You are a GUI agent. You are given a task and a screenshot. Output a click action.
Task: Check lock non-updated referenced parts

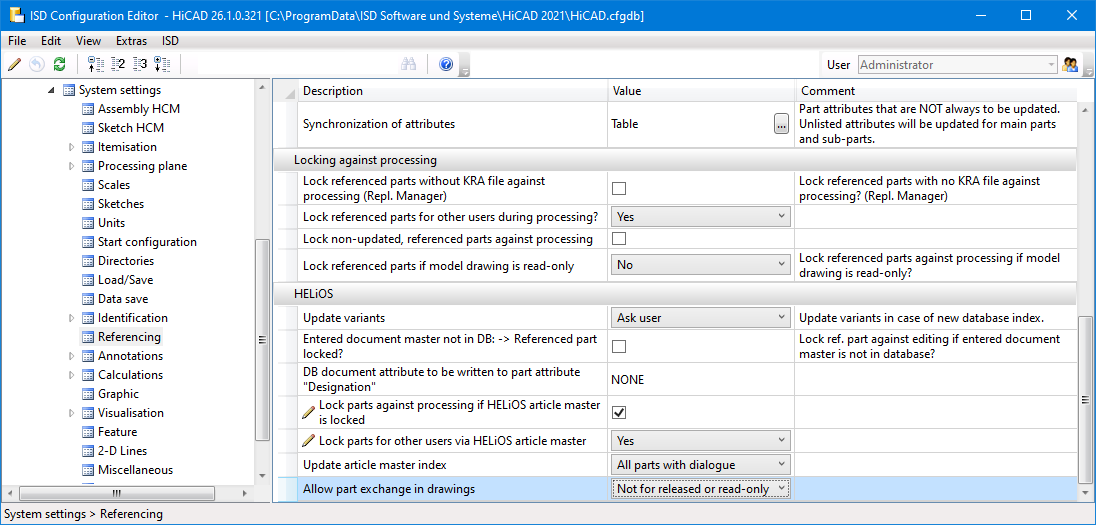[619, 239]
